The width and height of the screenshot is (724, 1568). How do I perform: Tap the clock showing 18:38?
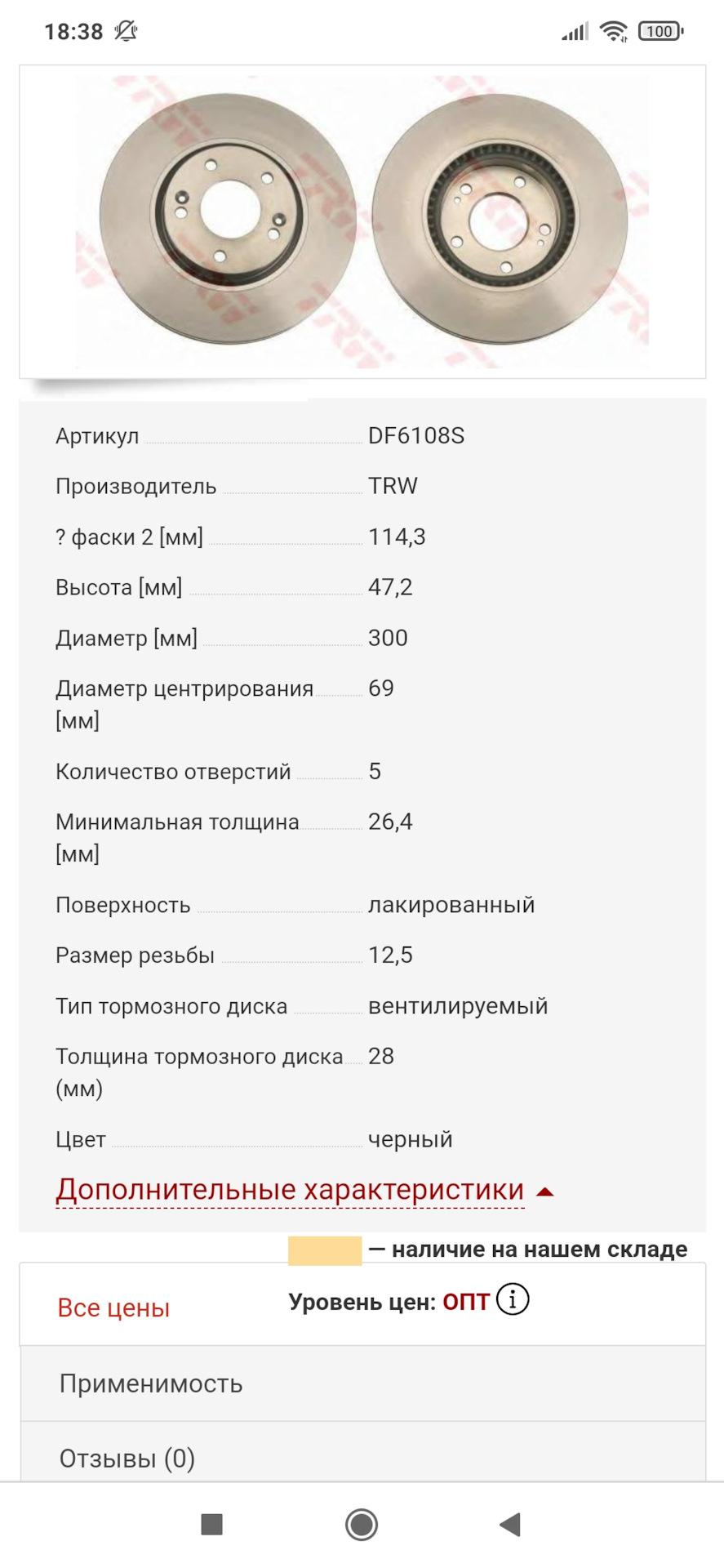pyautogui.click(x=73, y=32)
